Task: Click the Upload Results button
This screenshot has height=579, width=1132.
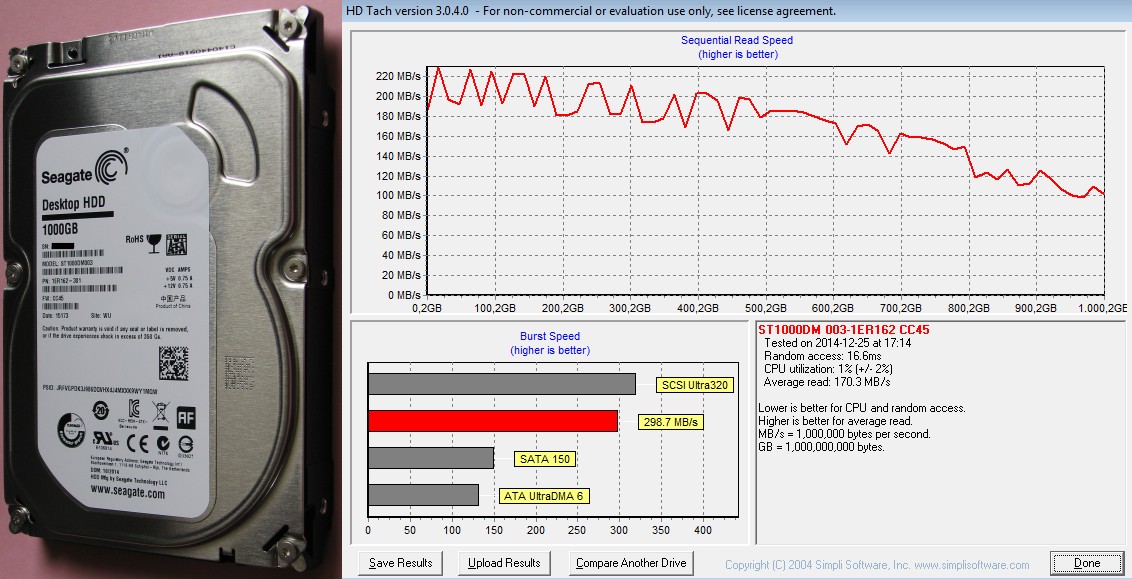Action: point(504,563)
